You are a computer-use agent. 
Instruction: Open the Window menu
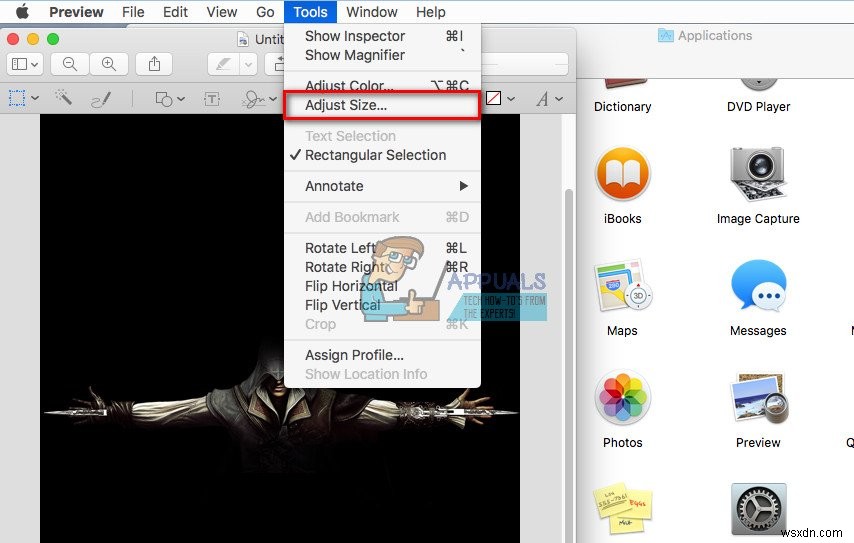tap(372, 11)
